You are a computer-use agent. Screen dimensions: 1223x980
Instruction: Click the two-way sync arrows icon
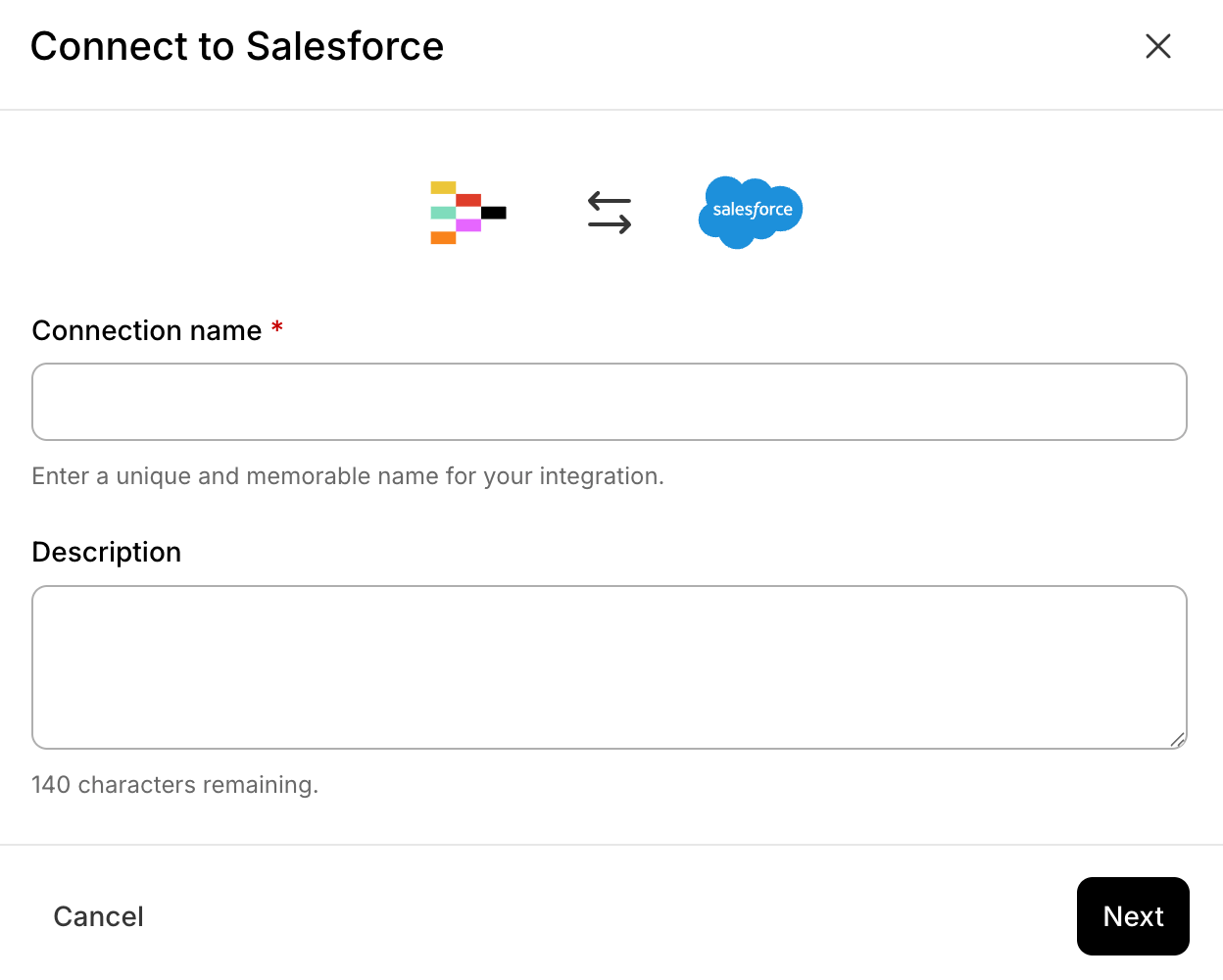click(610, 212)
